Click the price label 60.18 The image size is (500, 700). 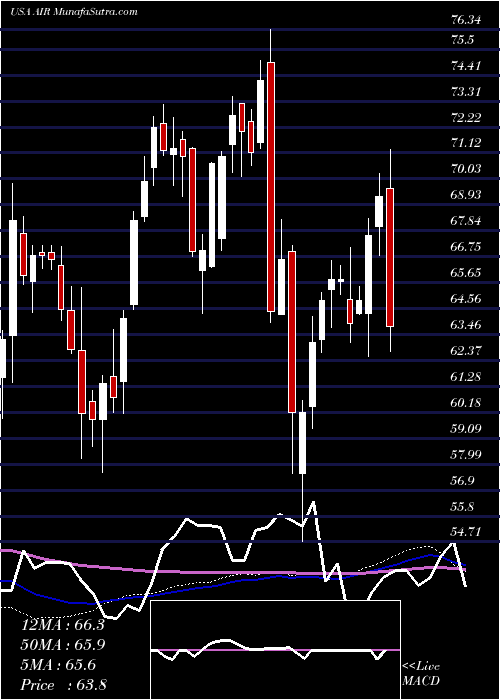[468, 403]
